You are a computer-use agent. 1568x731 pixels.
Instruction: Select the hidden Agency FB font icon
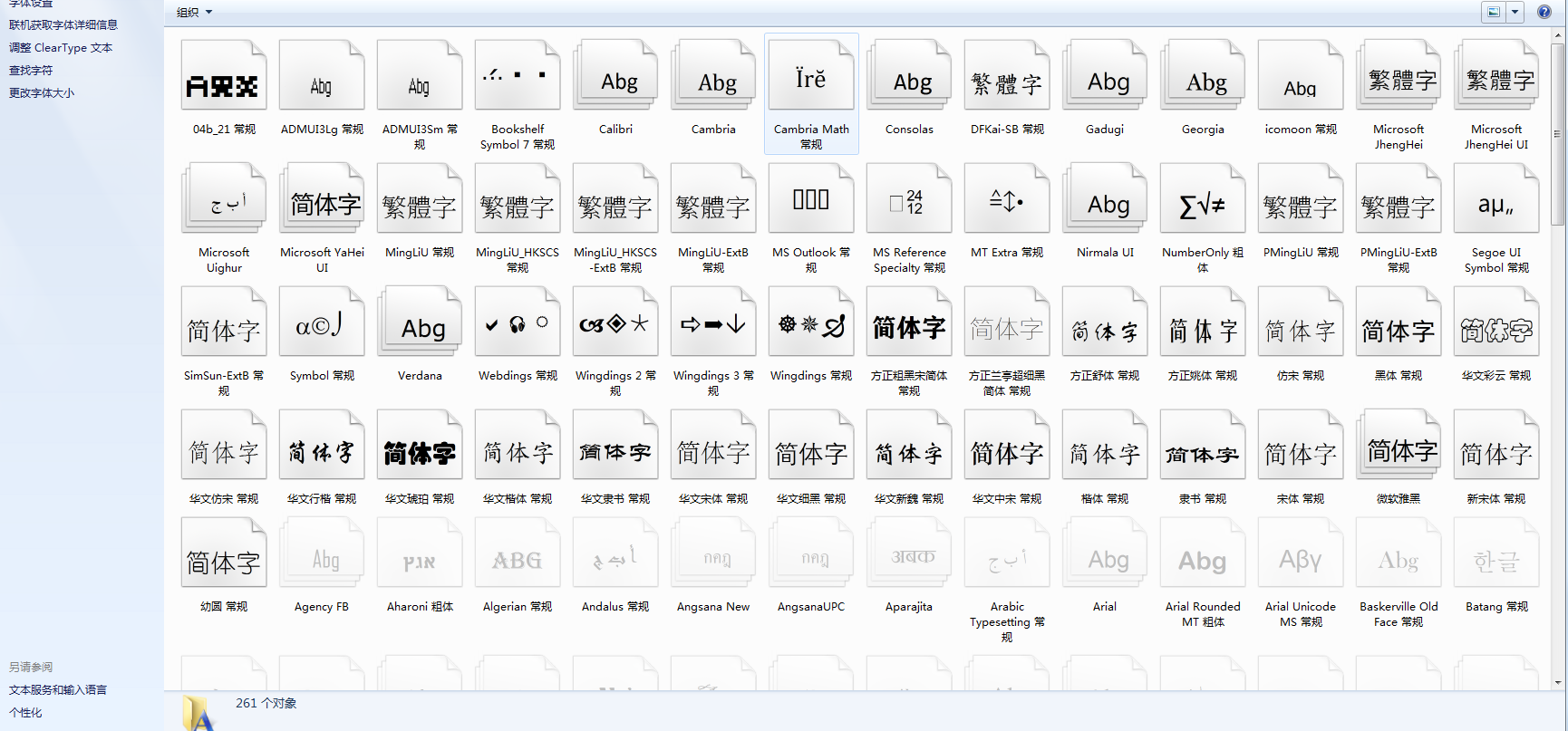322,553
